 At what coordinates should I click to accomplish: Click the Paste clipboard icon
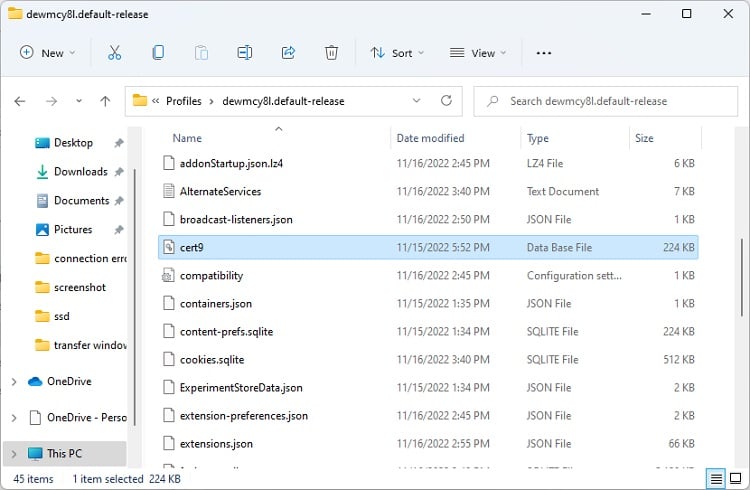pyautogui.click(x=201, y=53)
